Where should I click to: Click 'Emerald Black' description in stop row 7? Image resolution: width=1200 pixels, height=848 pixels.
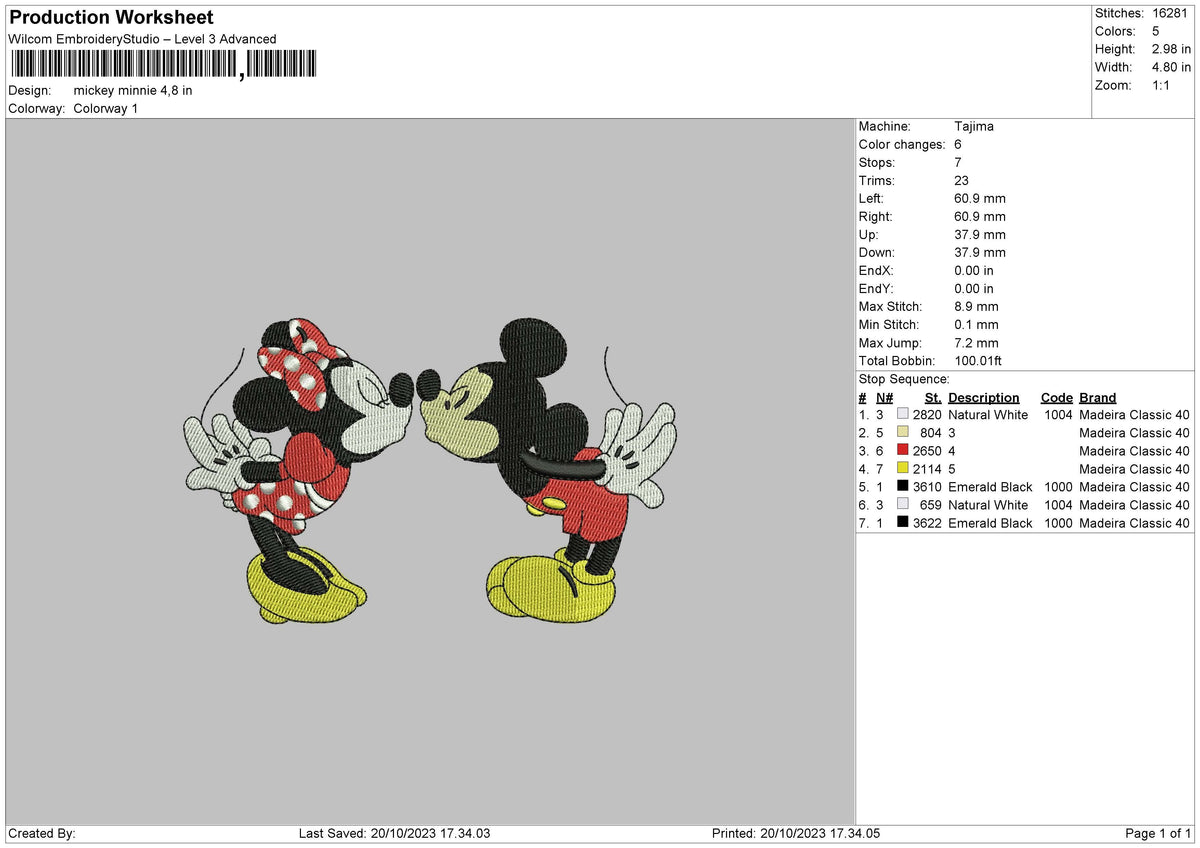(x=990, y=523)
